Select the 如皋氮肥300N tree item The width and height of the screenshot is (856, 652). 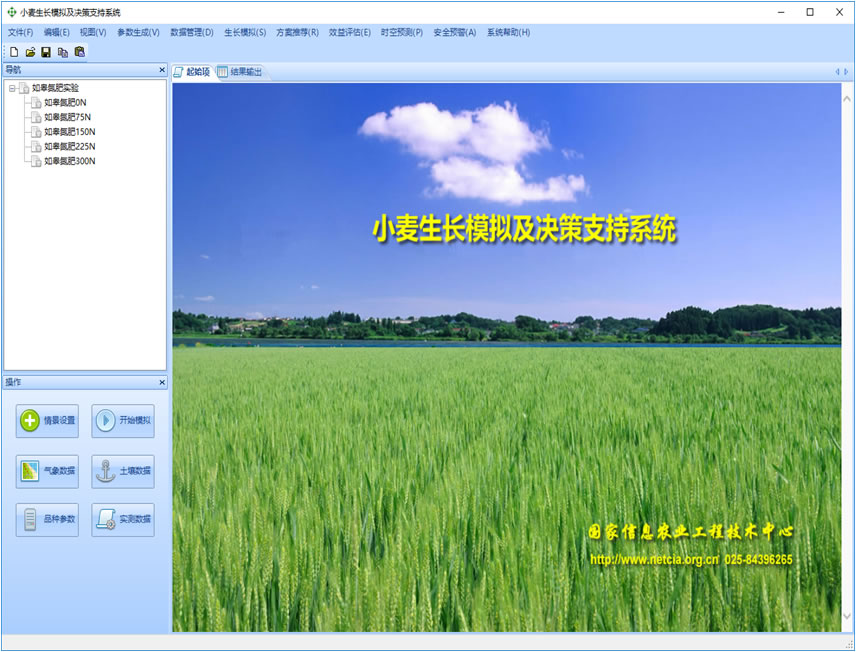[70, 161]
